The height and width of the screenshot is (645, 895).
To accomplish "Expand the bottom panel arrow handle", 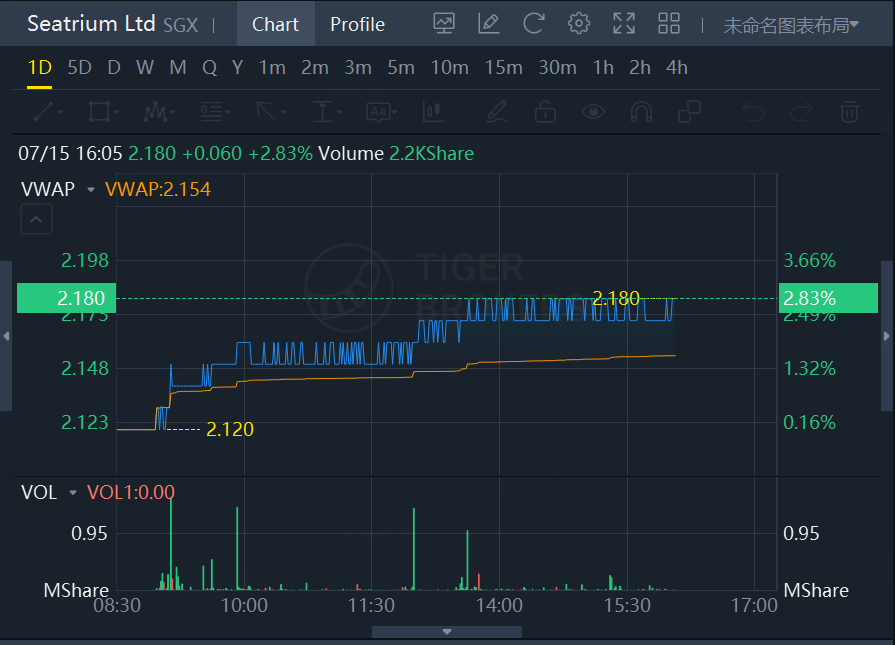I will [x=447, y=632].
